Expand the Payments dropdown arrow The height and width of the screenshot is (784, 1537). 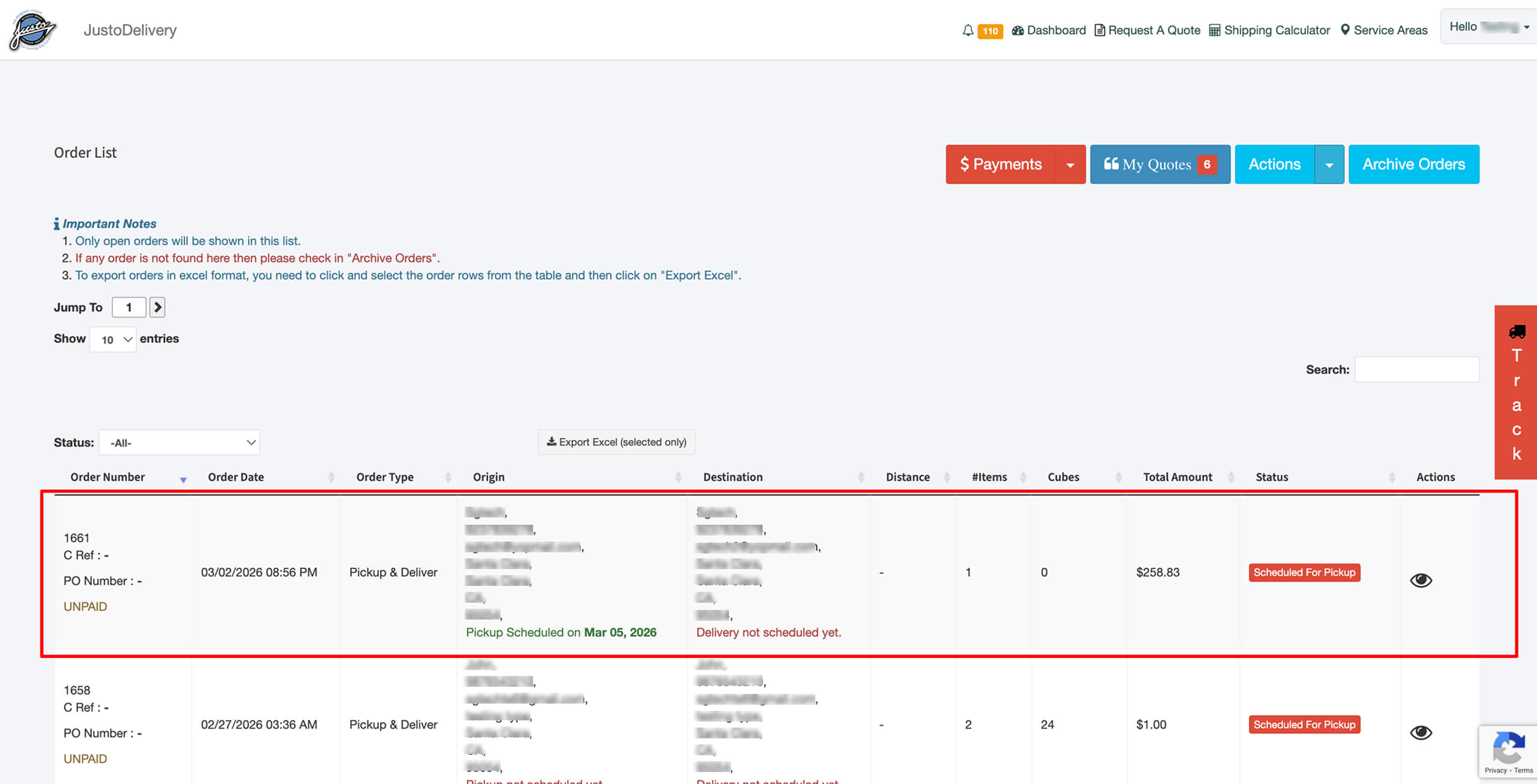tap(1070, 164)
